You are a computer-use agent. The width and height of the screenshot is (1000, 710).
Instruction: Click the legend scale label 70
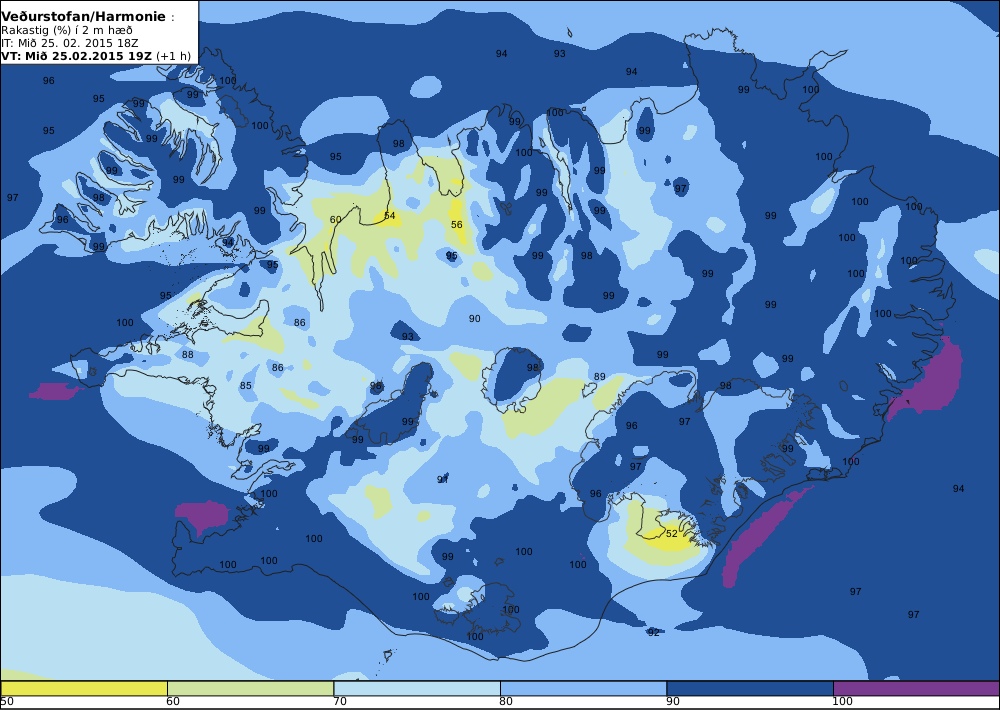pos(340,702)
